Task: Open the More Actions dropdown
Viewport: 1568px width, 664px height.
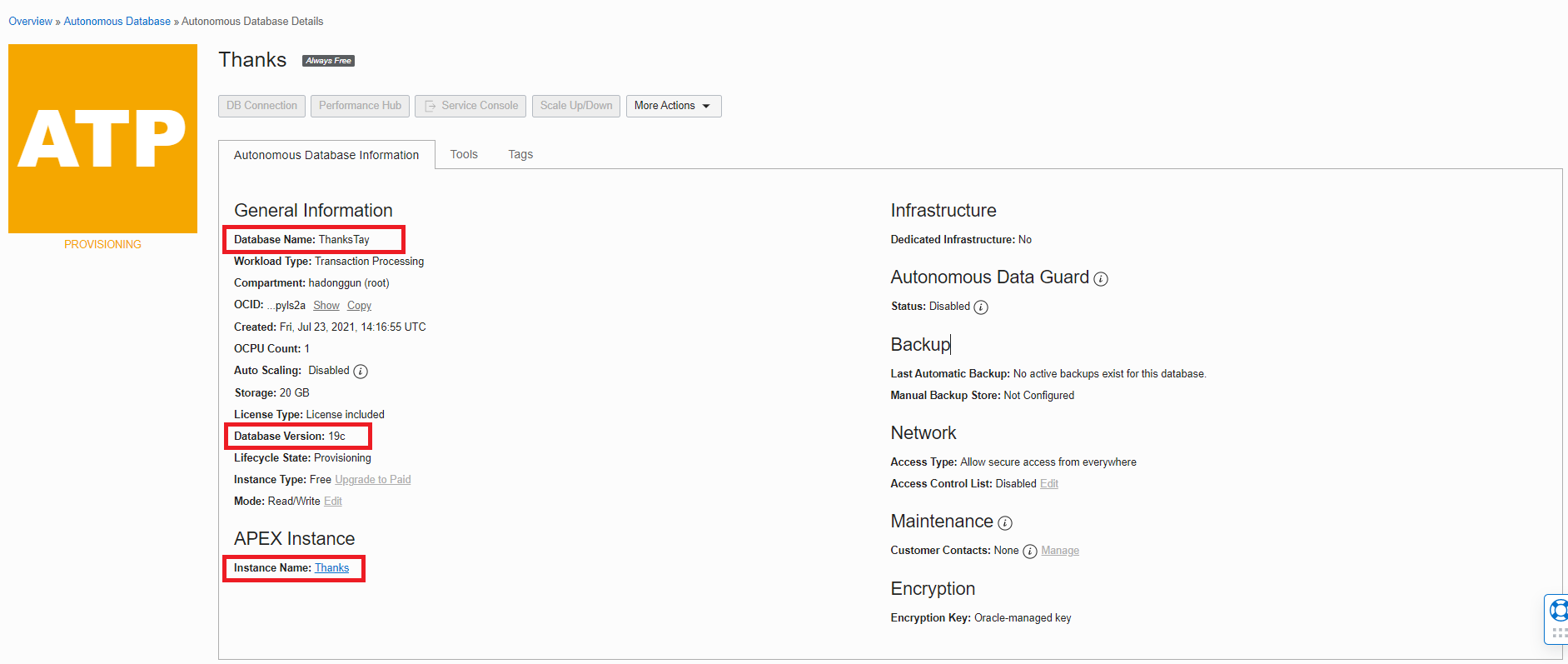Action: [674, 106]
